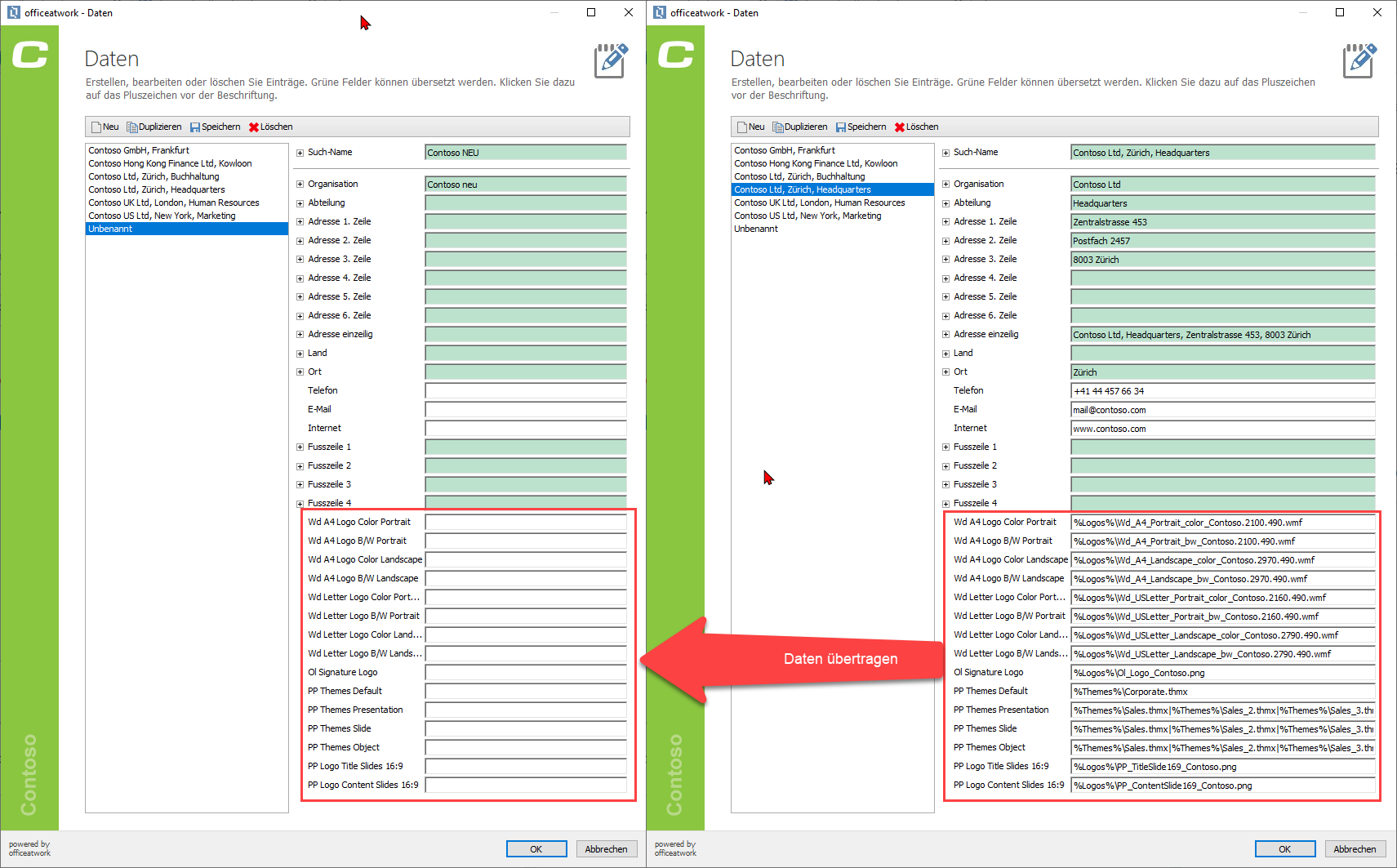The height and width of the screenshot is (868, 1397).
Task: Select Contoso Ltd, Zürich, Headquarters in right list
Action: click(833, 189)
